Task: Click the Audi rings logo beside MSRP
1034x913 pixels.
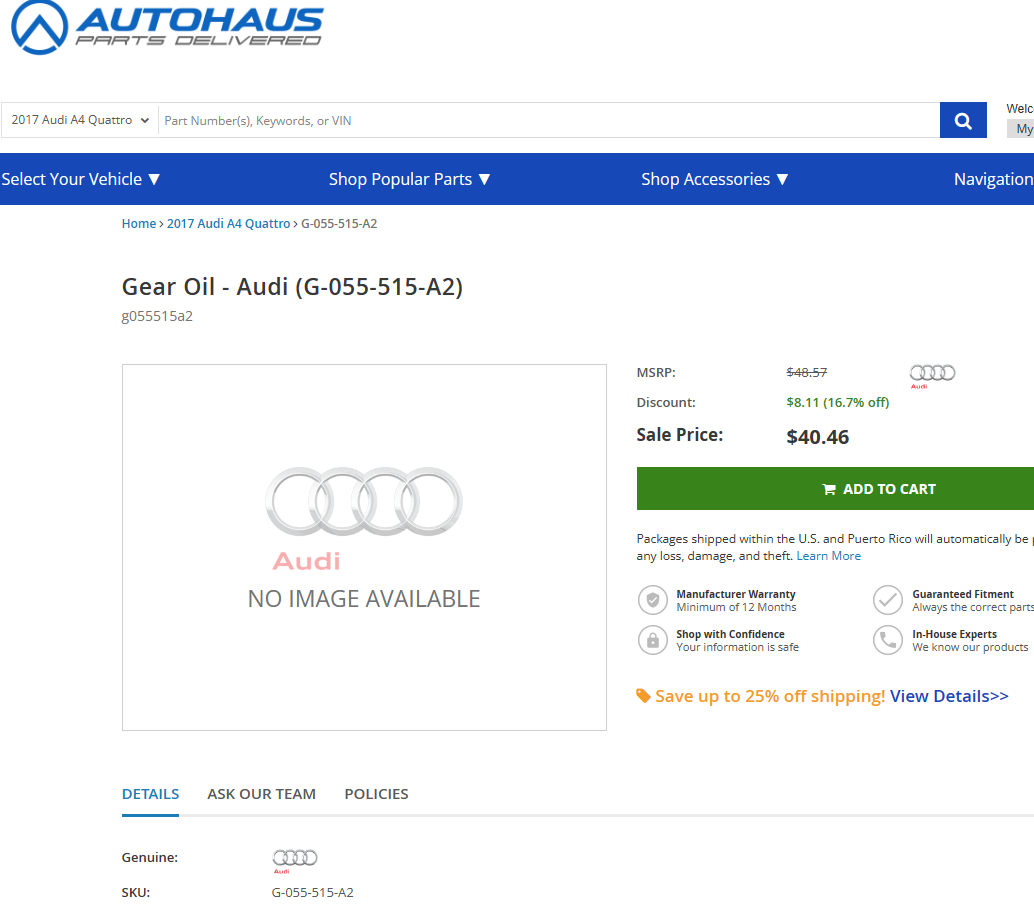Action: point(932,372)
